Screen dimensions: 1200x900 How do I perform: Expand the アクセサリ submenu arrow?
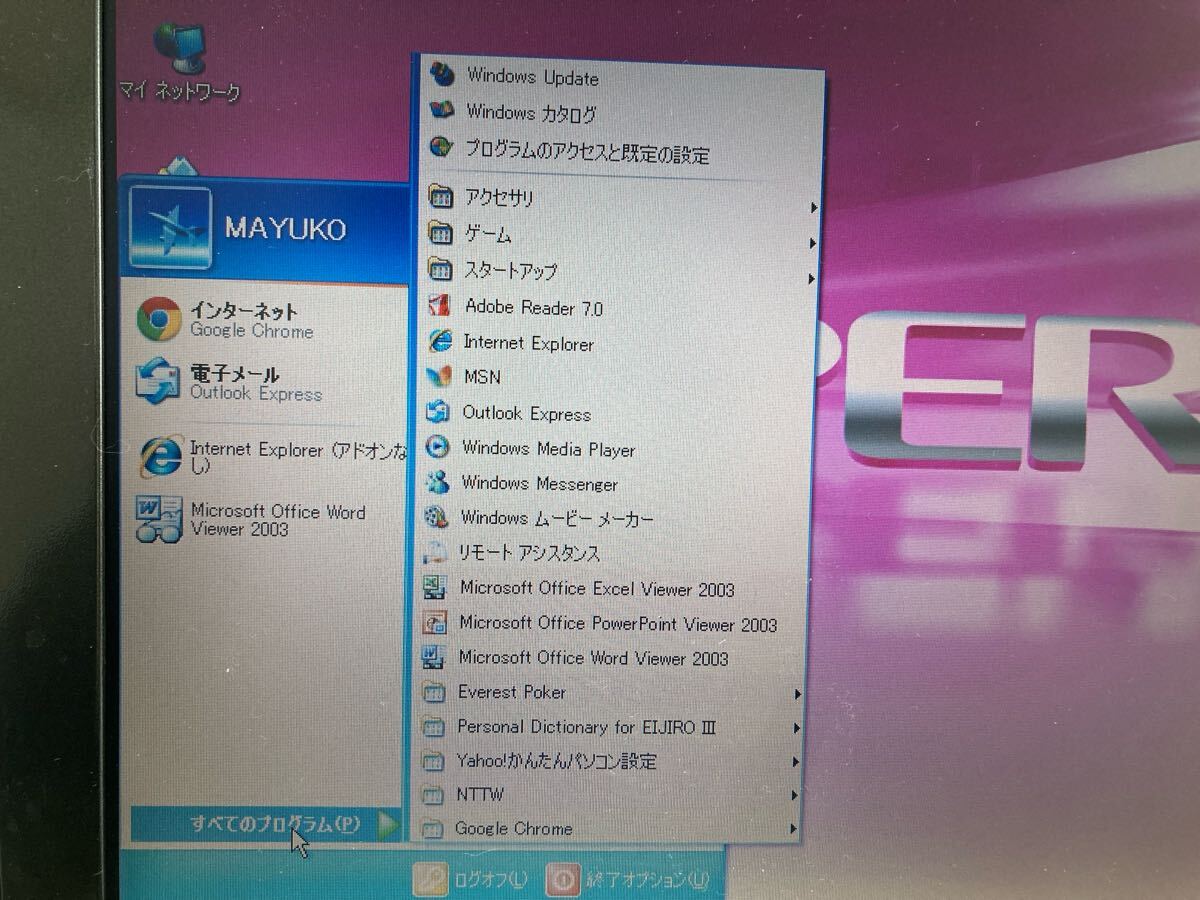point(814,208)
